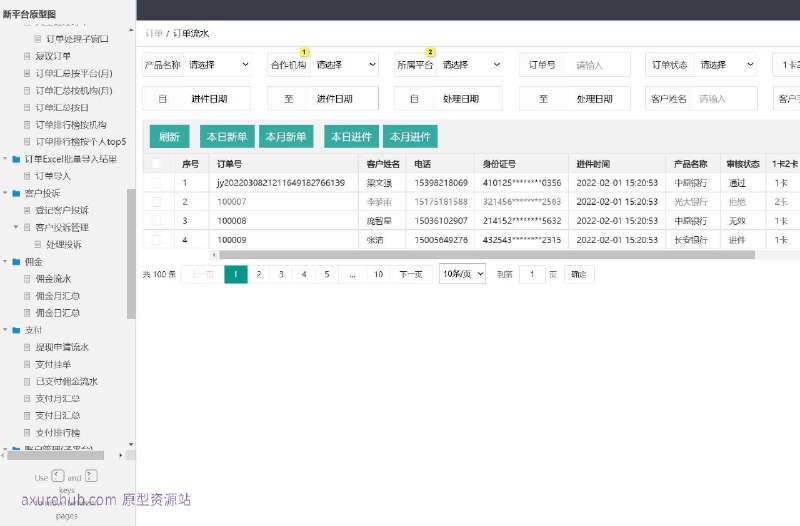Click page icon beside 支付排行榜

point(27,433)
